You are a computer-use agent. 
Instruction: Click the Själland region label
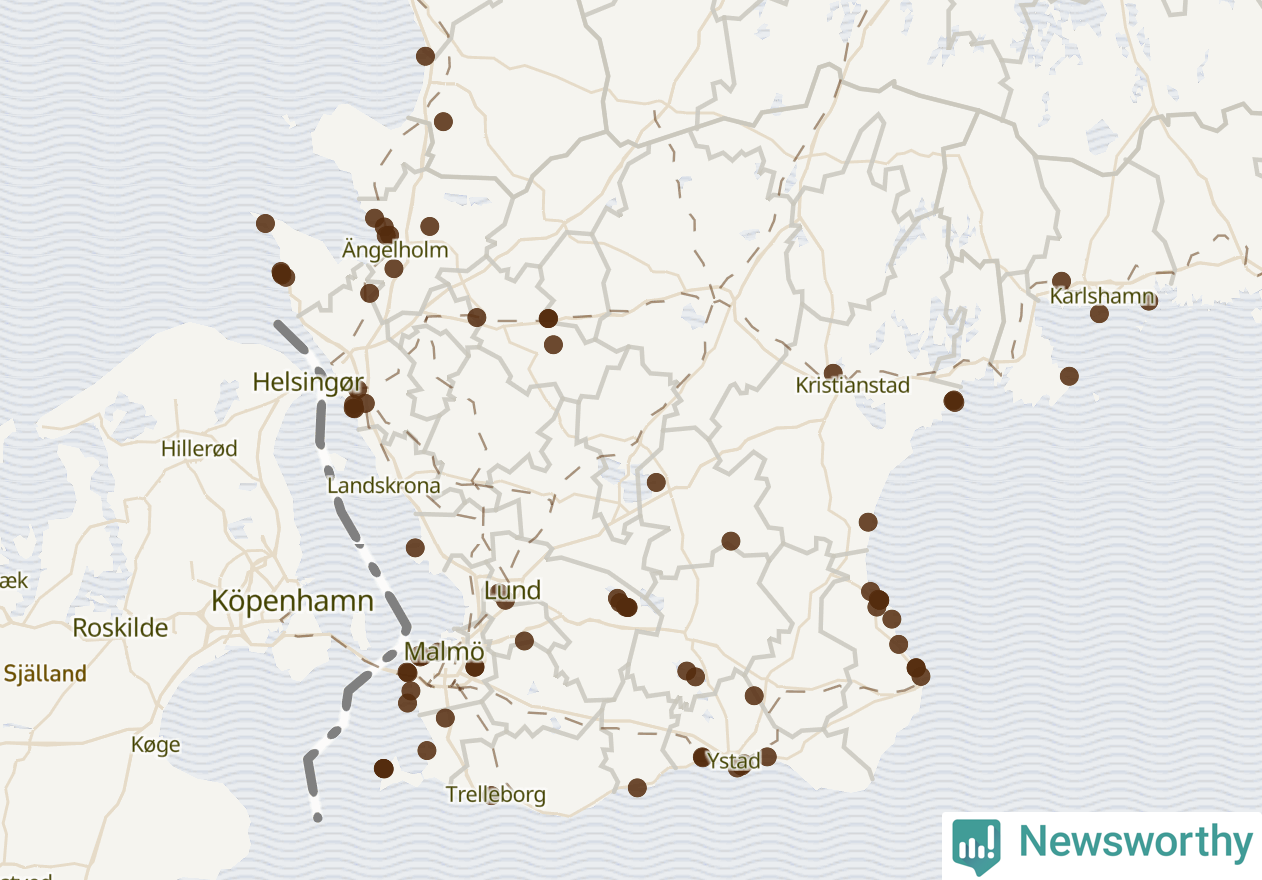[x=44, y=674]
